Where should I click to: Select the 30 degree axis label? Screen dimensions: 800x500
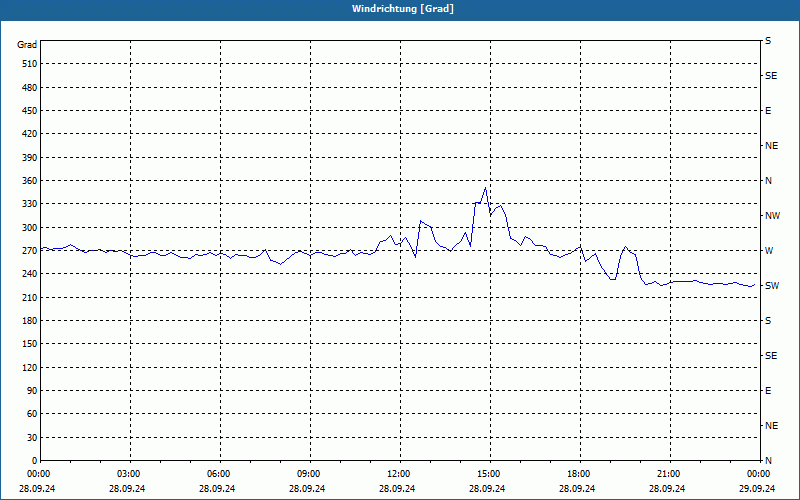[32, 437]
